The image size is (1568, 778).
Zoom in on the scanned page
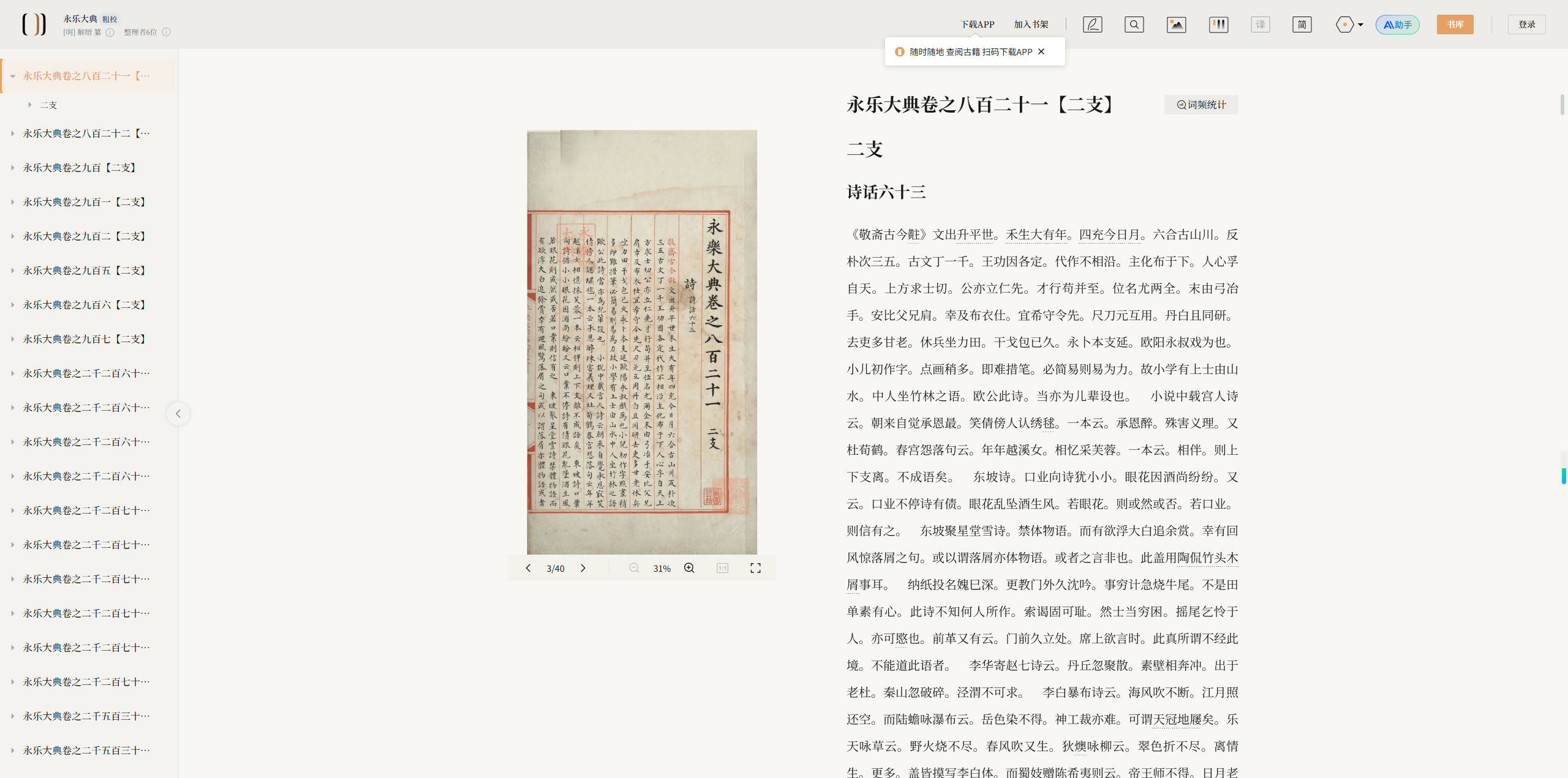pyautogui.click(x=689, y=568)
